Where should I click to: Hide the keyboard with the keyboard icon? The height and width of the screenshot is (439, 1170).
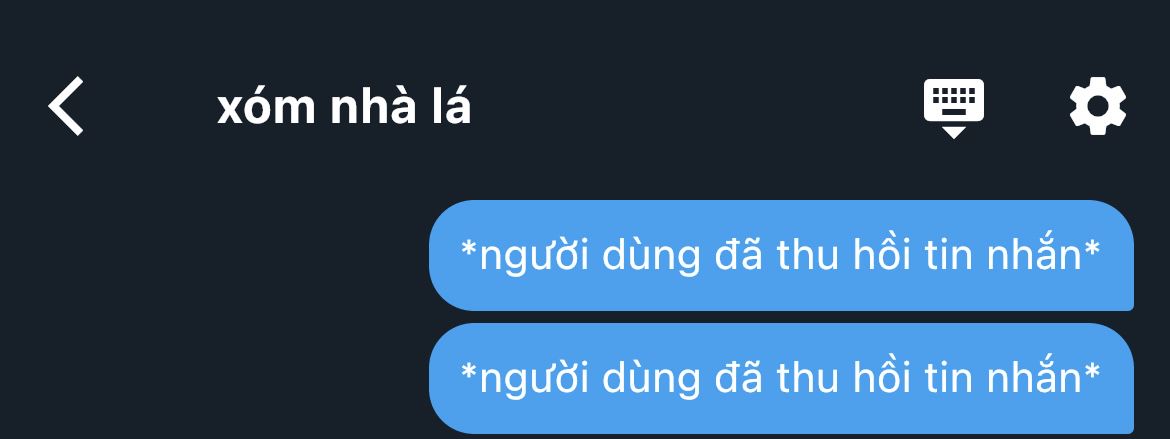[954, 108]
